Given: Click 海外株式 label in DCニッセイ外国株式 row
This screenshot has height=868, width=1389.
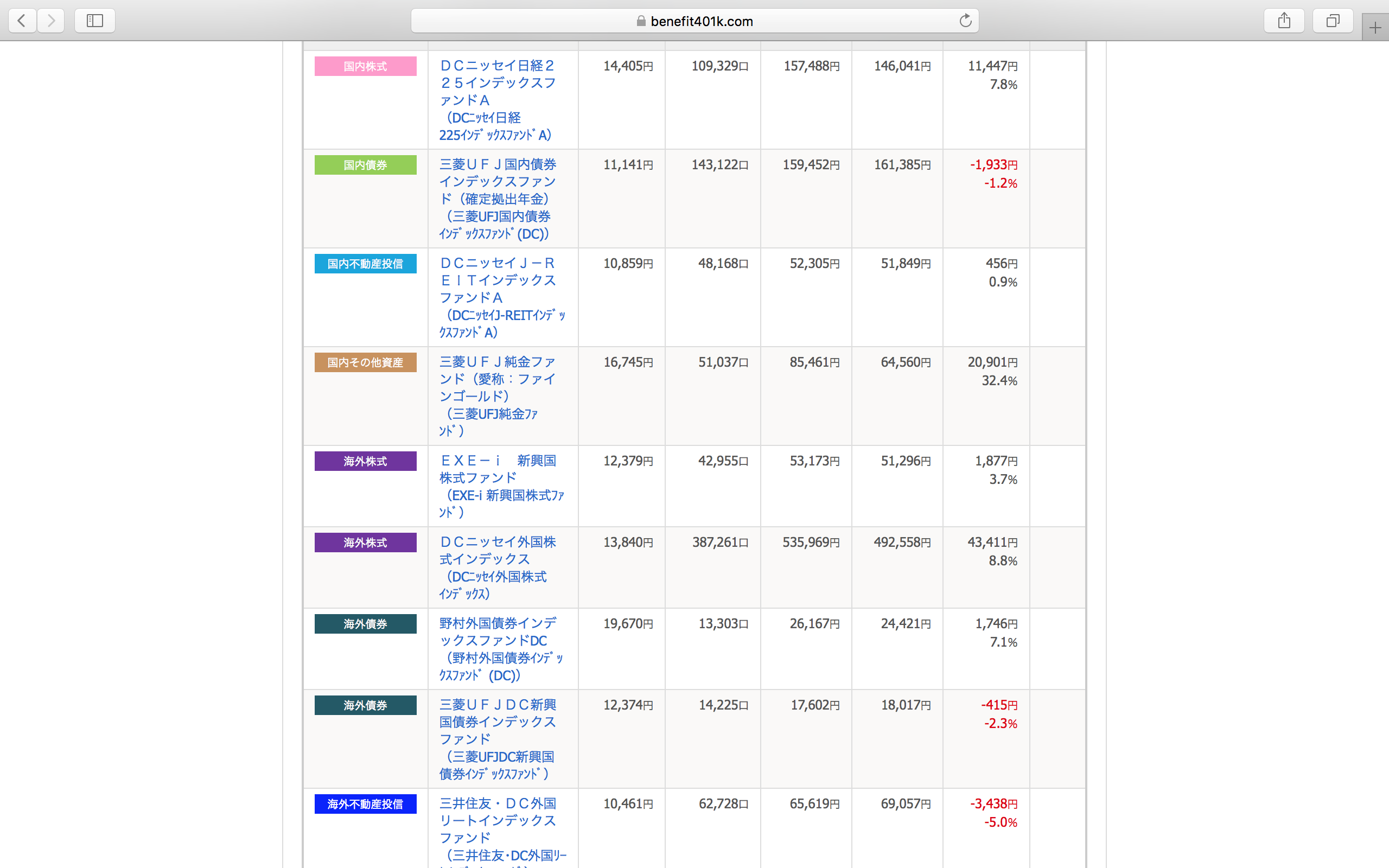Looking at the screenshot, I should (x=365, y=542).
